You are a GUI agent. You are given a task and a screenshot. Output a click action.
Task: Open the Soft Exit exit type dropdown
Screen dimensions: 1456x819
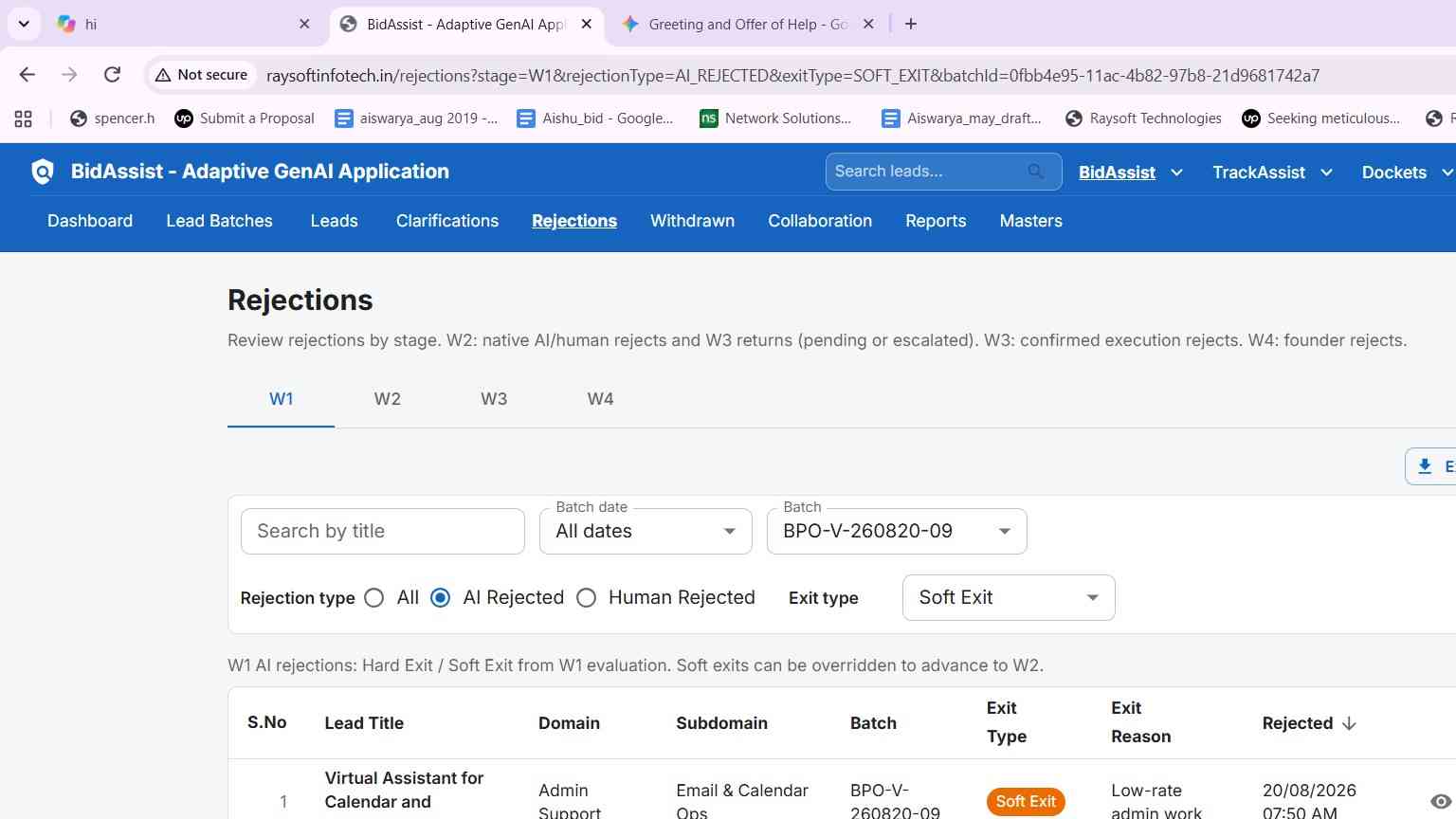click(x=1009, y=598)
